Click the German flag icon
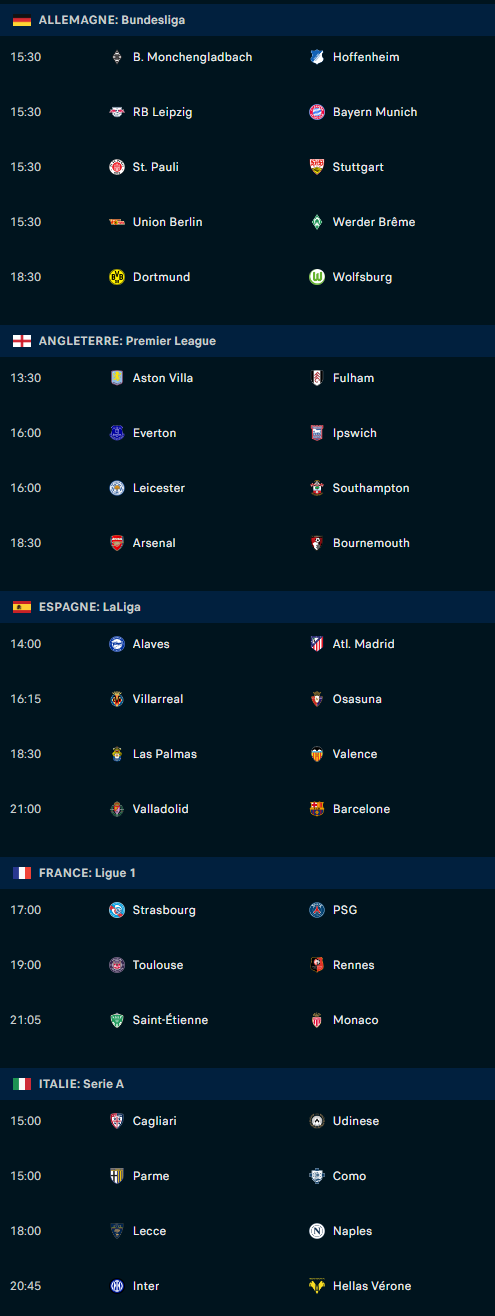 click(22, 20)
